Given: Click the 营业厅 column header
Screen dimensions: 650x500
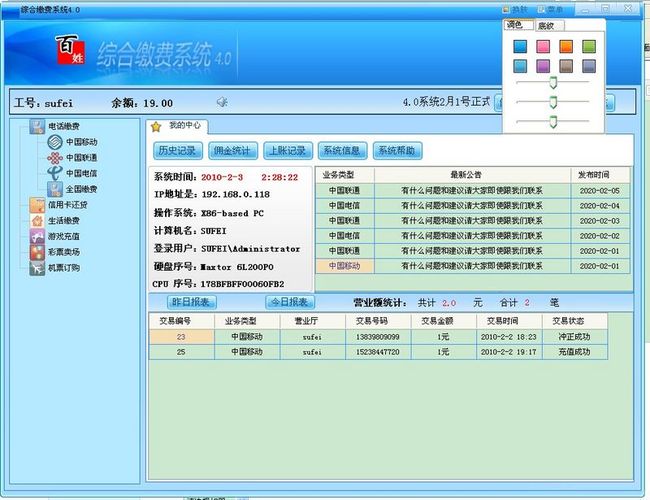Looking at the screenshot, I should (313, 321).
